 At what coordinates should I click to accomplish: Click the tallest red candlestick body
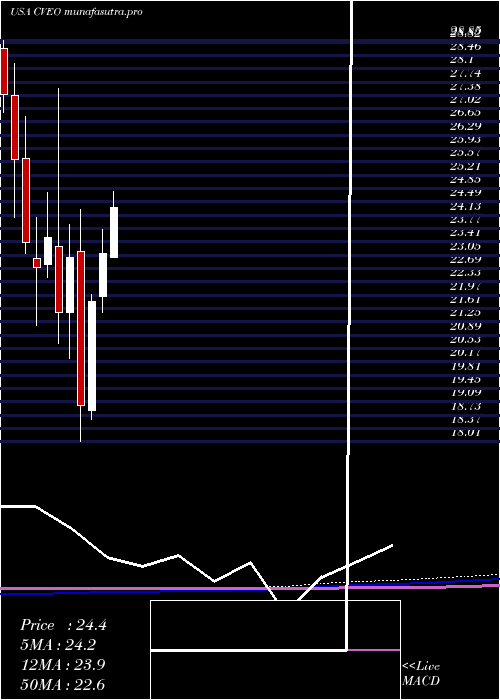click(x=81, y=329)
